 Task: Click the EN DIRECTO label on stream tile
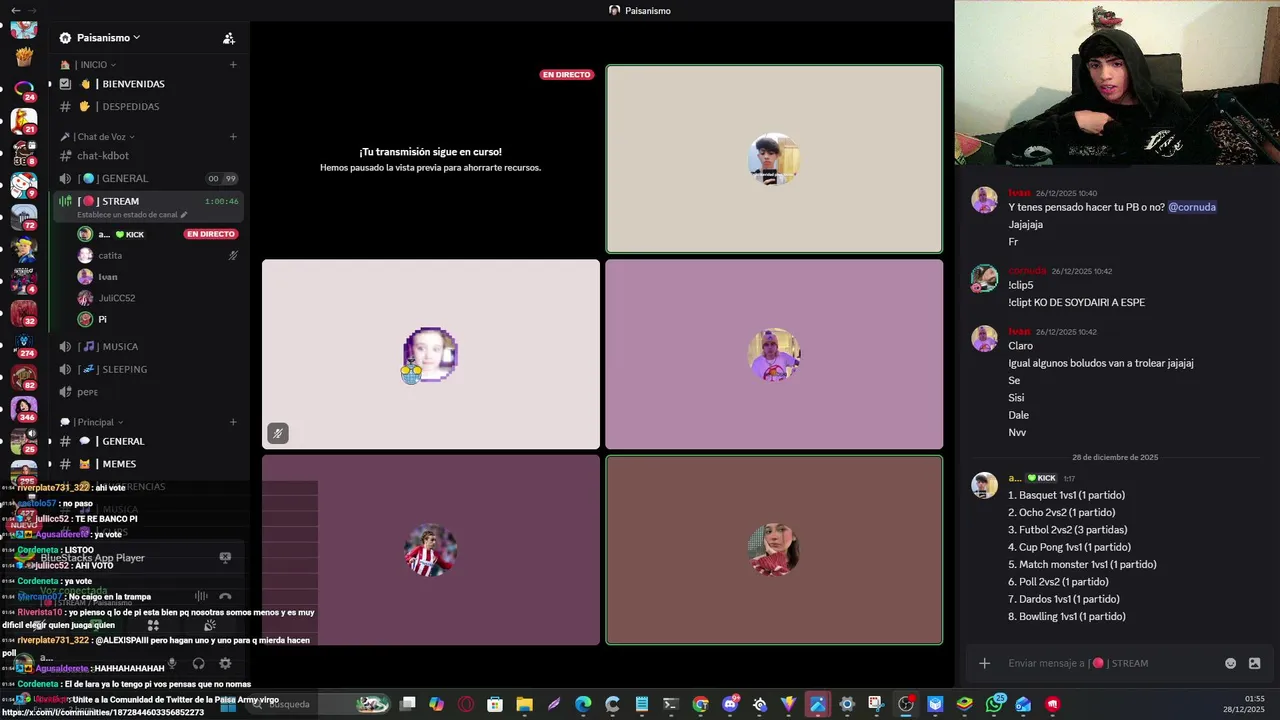(x=567, y=75)
